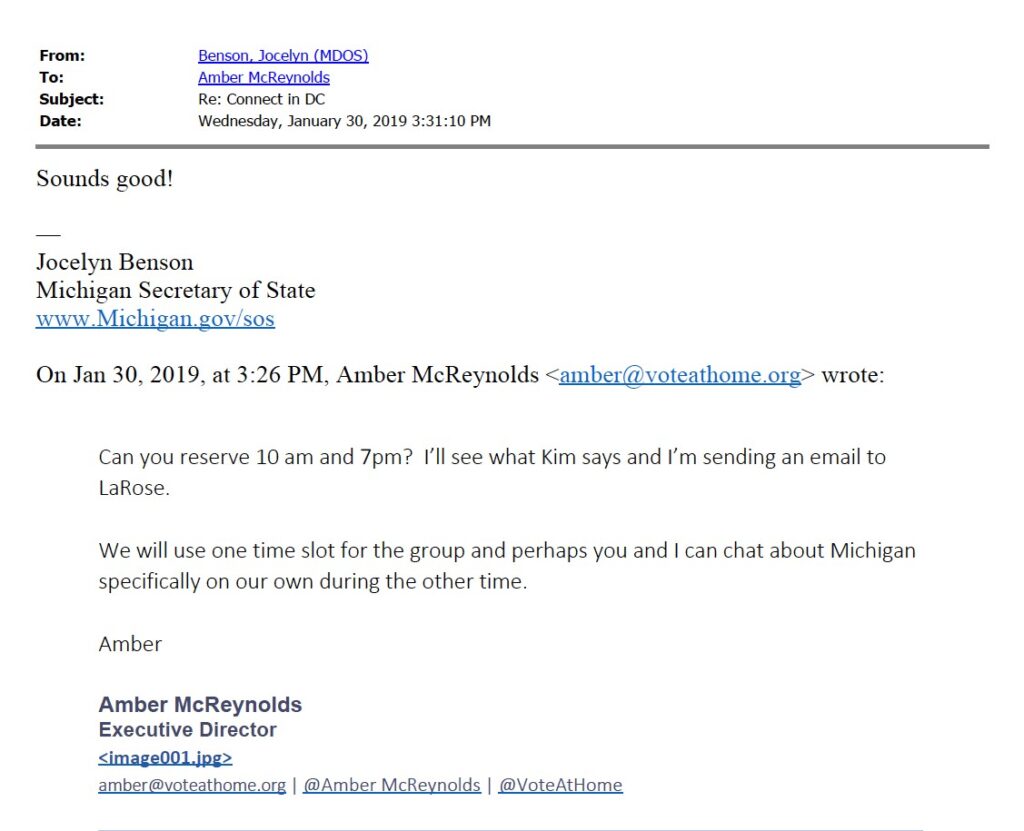The image size is (1024, 831).
Task: Open the @Amber McReynolds handle link
Action: point(391,785)
